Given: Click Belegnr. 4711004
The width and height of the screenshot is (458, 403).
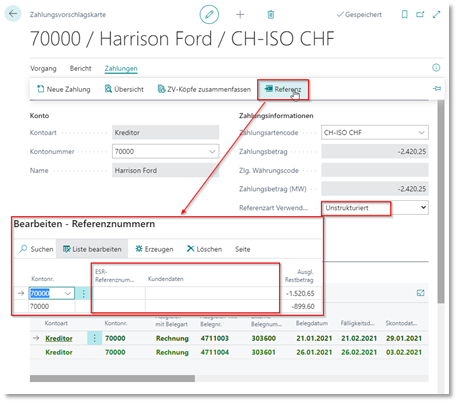Looking at the screenshot, I should (x=214, y=352).
